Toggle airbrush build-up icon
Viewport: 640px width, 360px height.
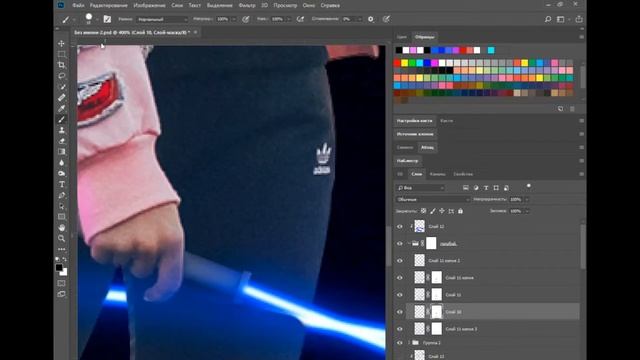(x=300, y=19)
